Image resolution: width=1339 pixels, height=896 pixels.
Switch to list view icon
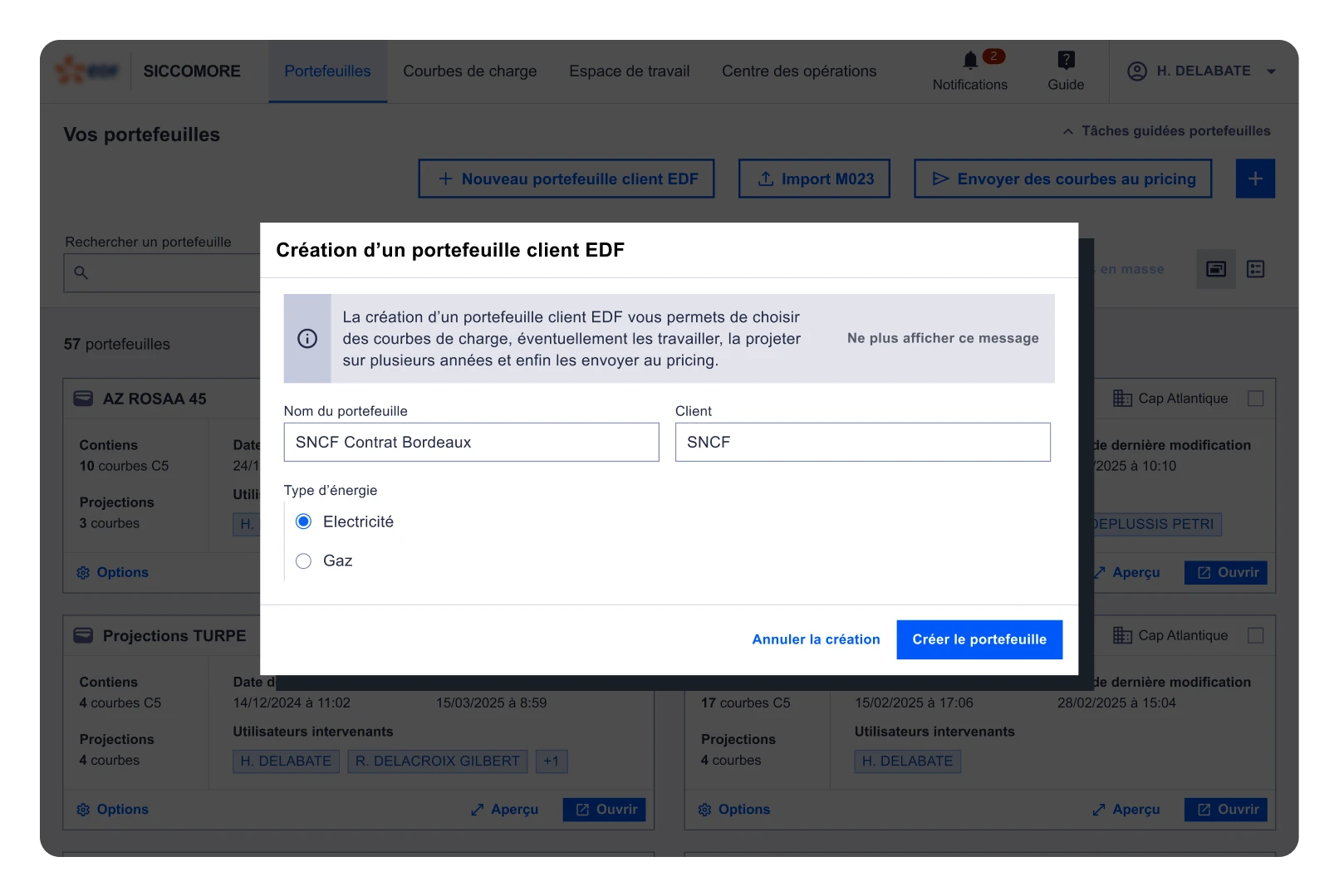click(x=1255, y=269)
